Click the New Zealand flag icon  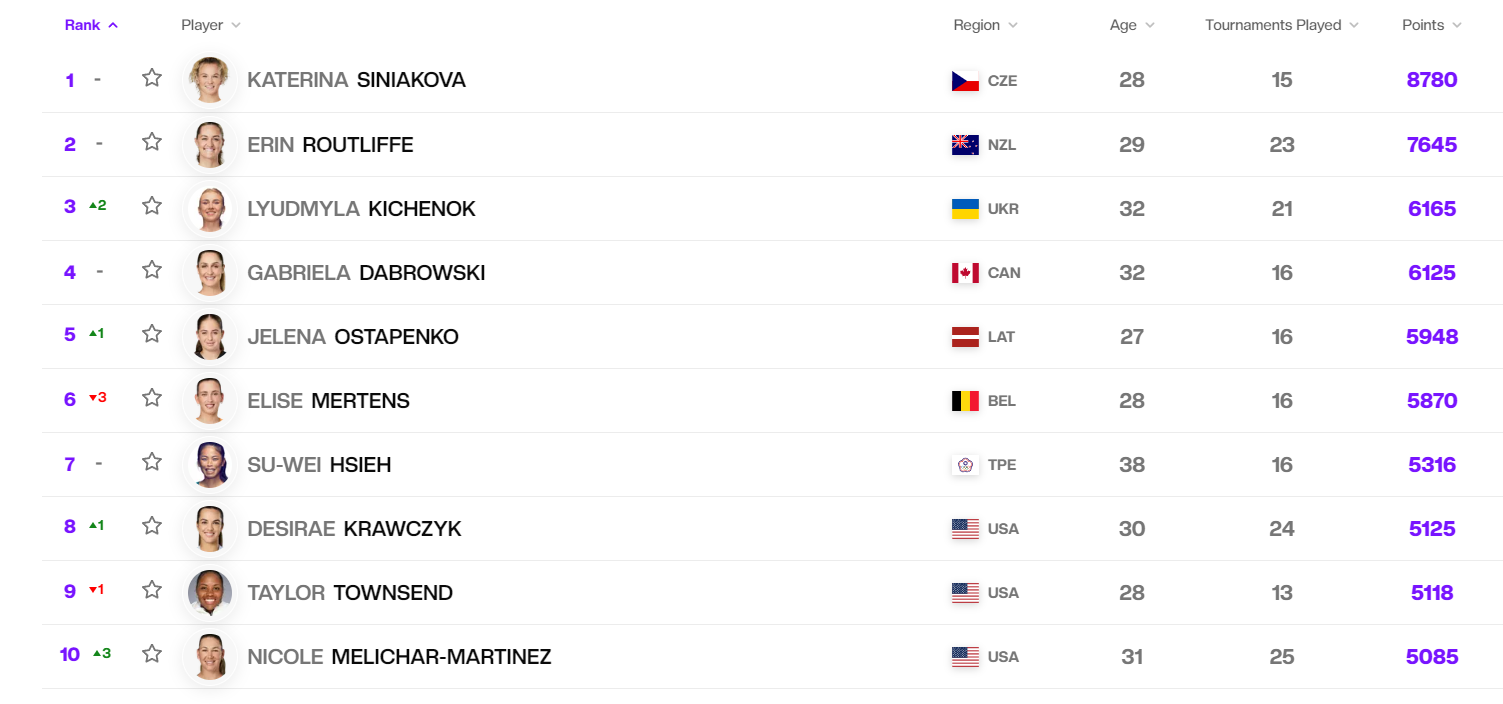965,145
